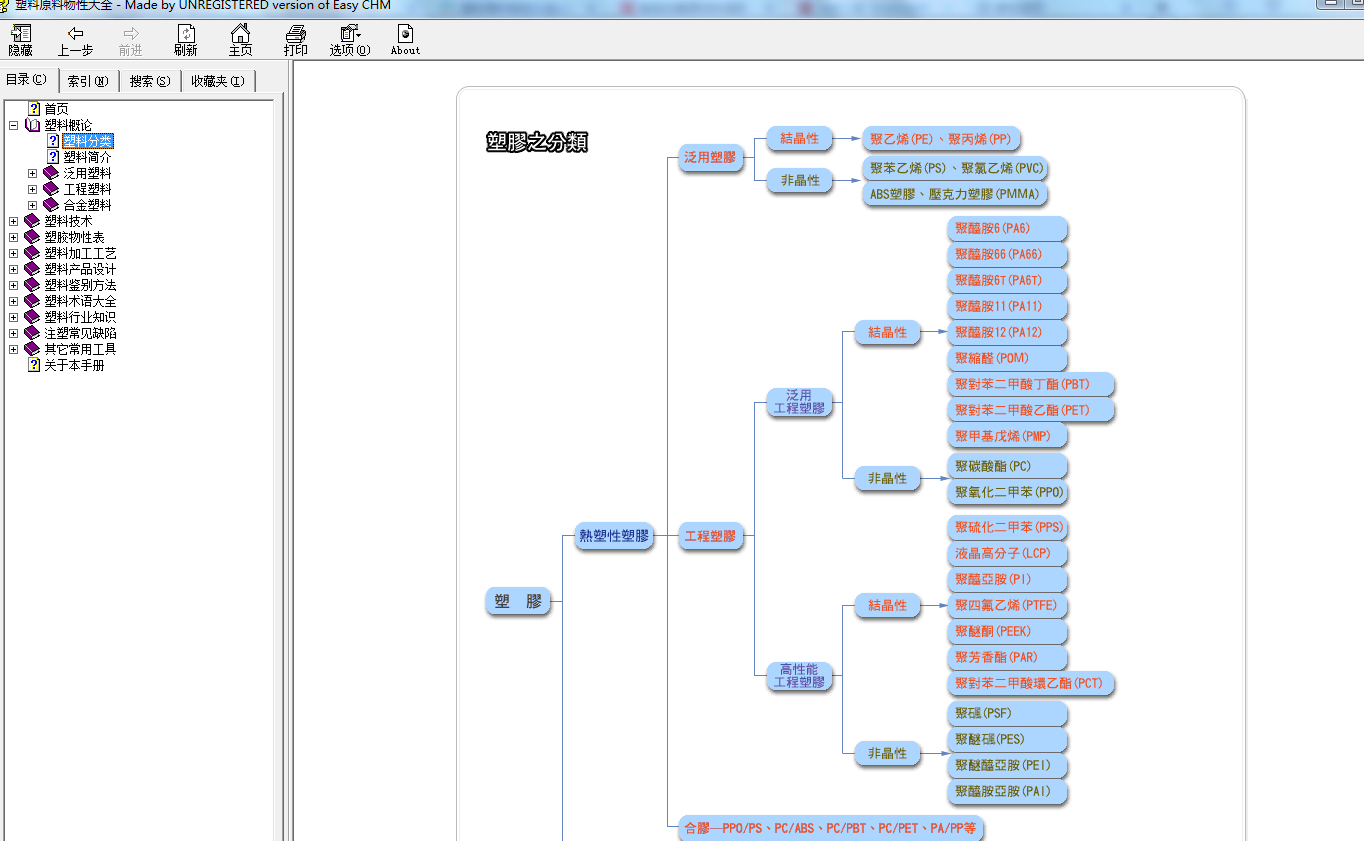
Task: Open the 关于本手册 topic
Action: (74, 365)
